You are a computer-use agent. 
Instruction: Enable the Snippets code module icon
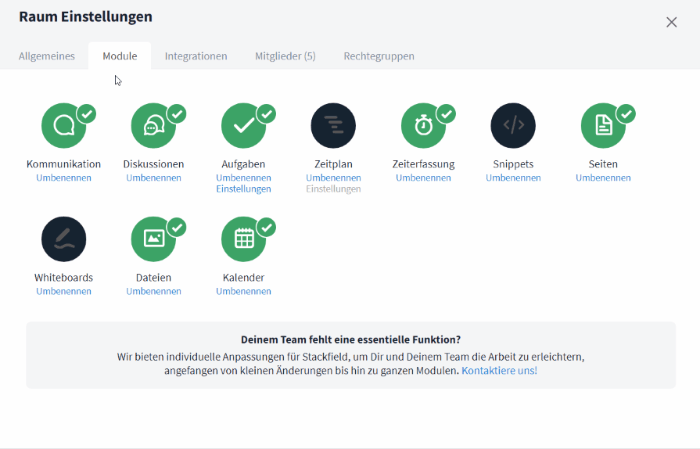coord(514,126)
